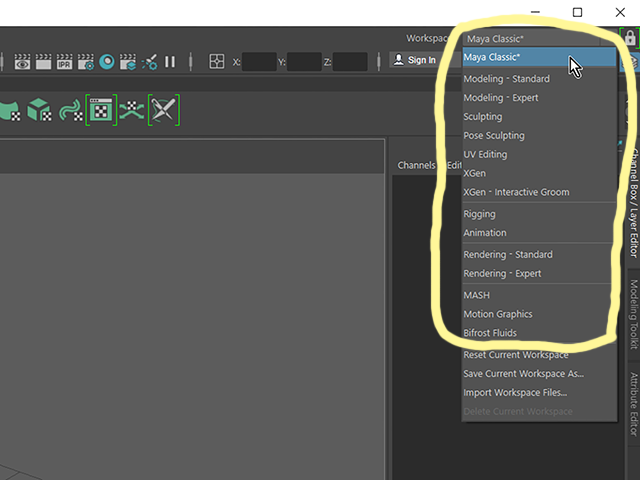
Task: Maximize the Maya window
Action: click(x=577, y=12)
